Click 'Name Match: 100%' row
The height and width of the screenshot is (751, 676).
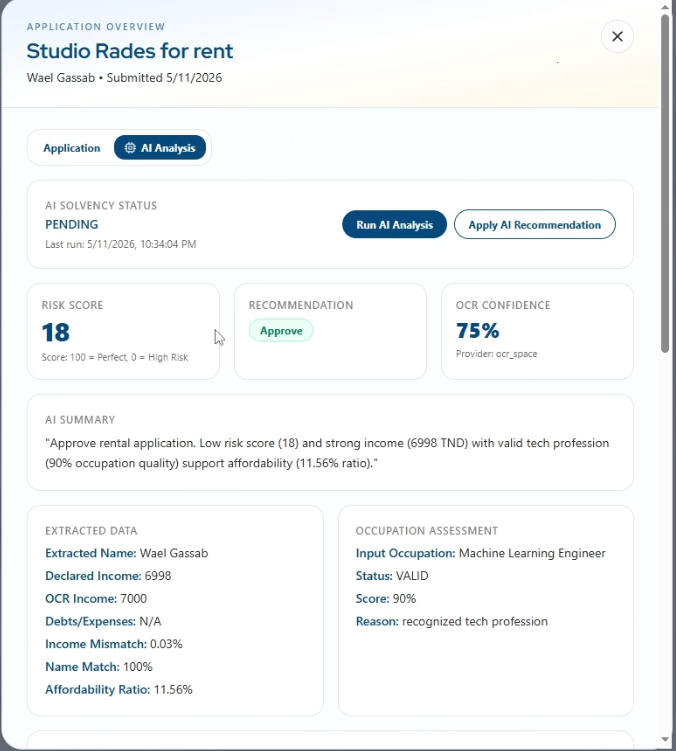(x=99, y=667)
